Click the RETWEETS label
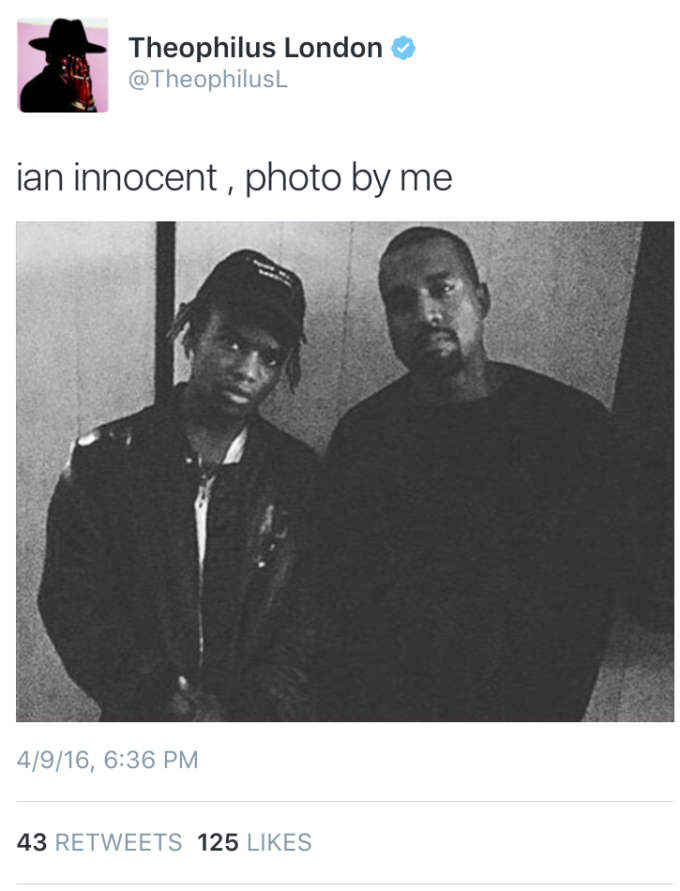 click(119, 842)
